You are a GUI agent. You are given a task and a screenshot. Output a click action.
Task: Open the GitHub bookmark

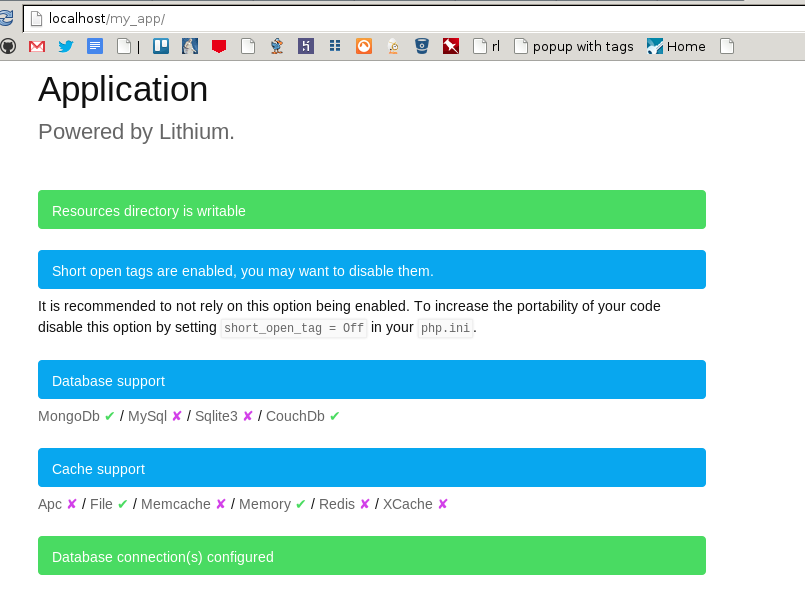(8, 46)
